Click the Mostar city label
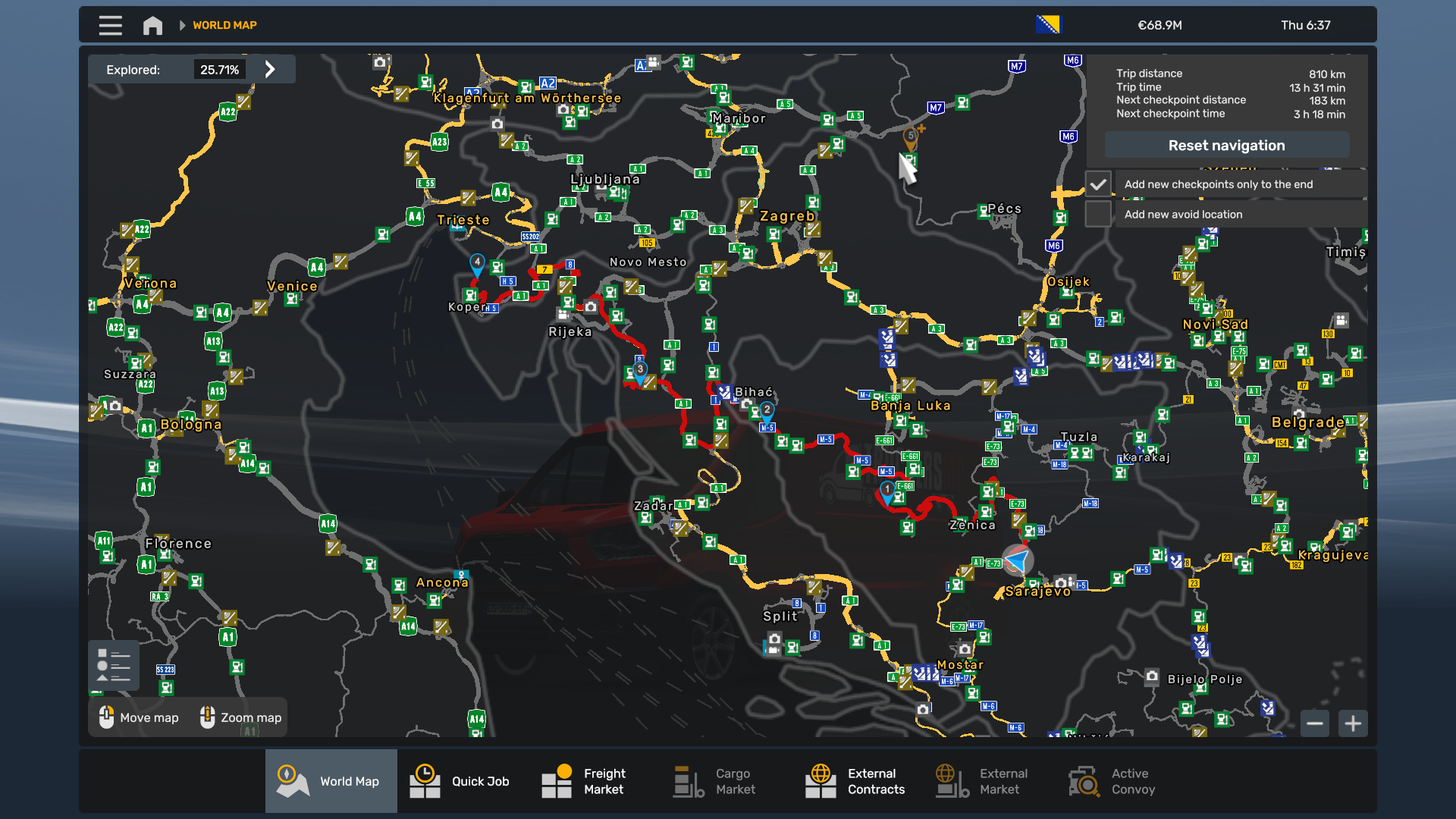Viewport: 1456px width, 819px height. tap(960, 665)
